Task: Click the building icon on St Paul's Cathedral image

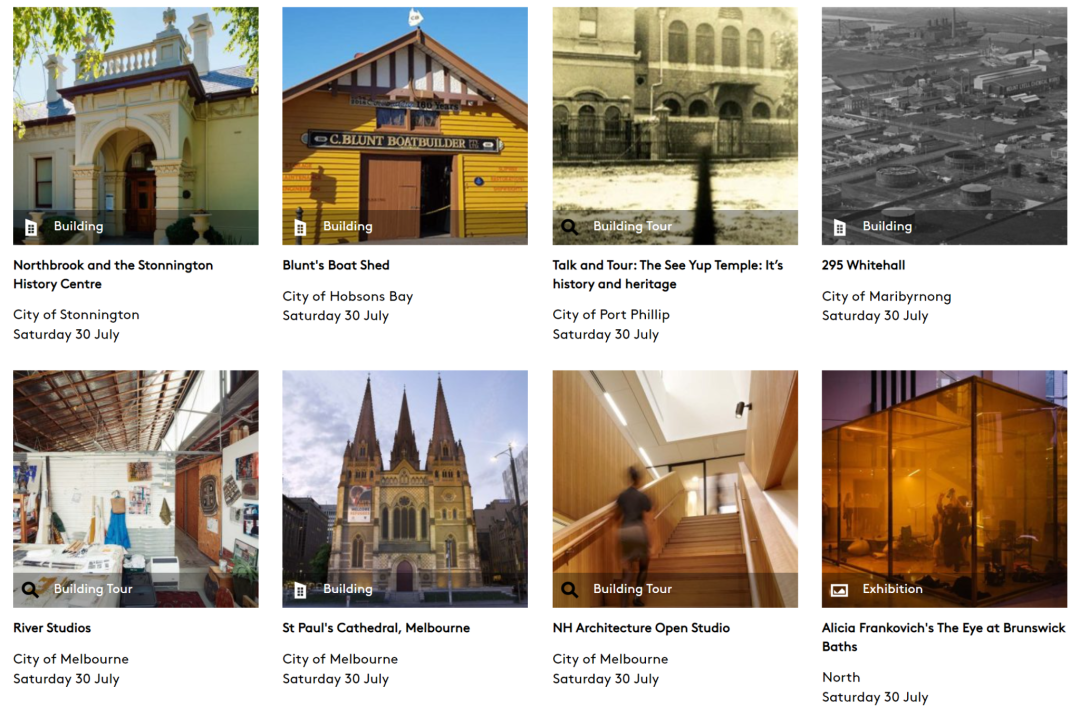Action: coord(300,589)
